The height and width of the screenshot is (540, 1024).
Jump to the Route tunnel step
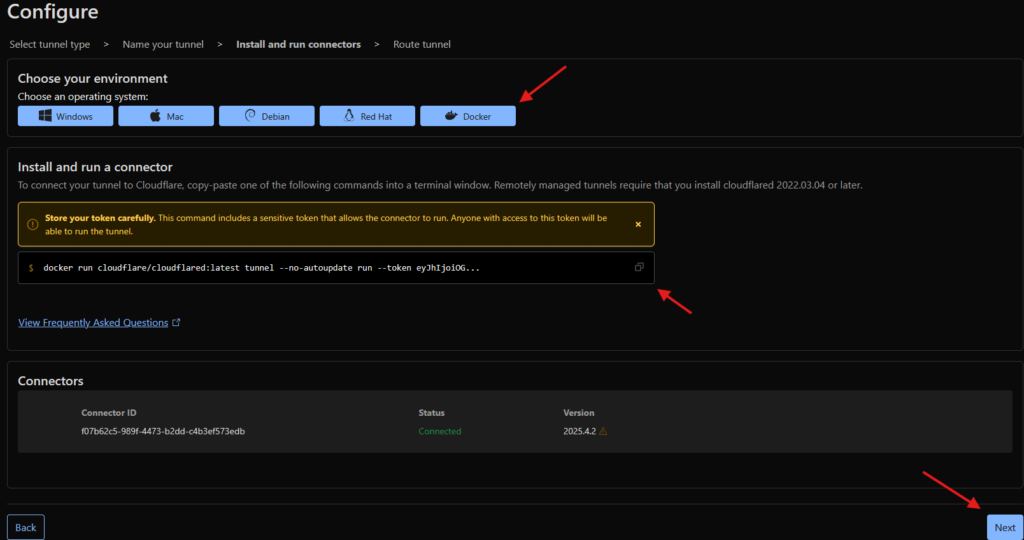point(422,44)
